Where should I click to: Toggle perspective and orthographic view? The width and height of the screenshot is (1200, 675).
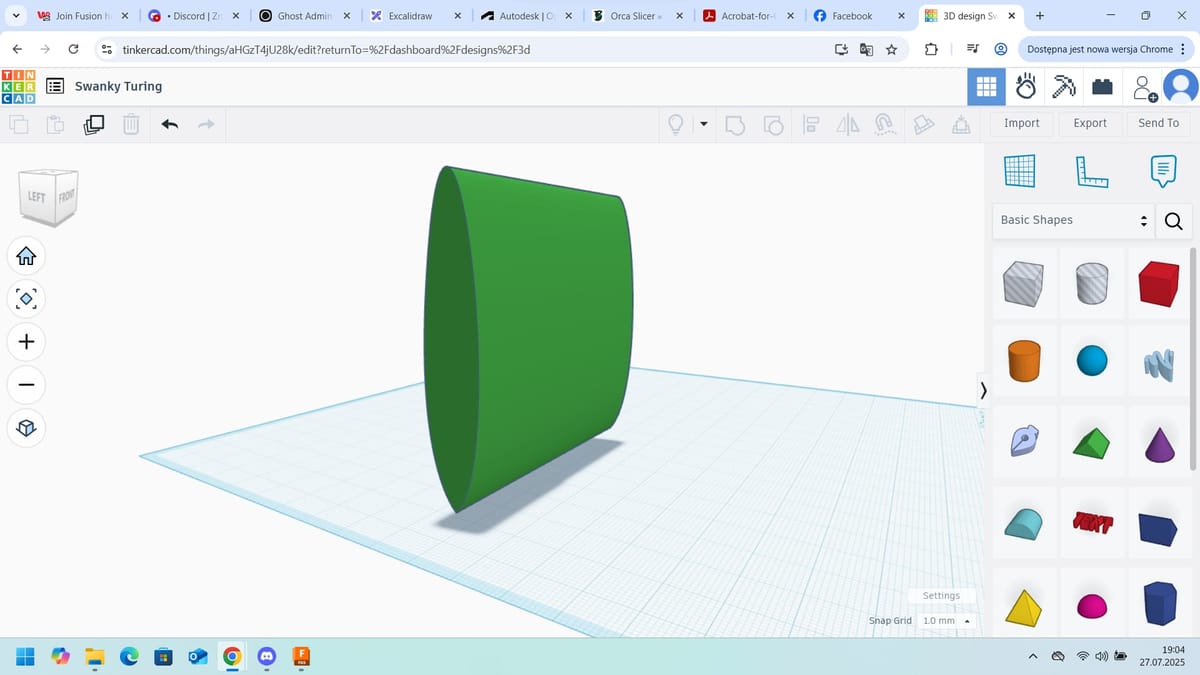(x=26, y=428)
